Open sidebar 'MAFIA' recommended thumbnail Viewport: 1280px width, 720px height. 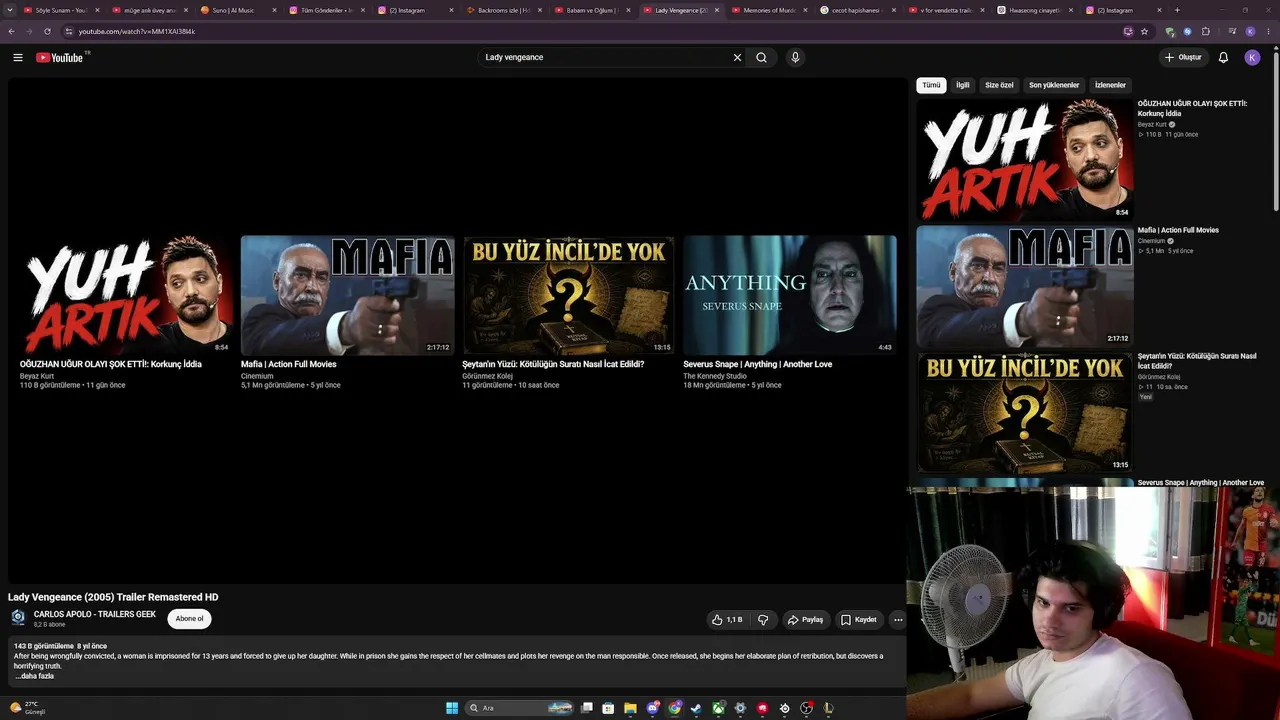point(1025,286)
